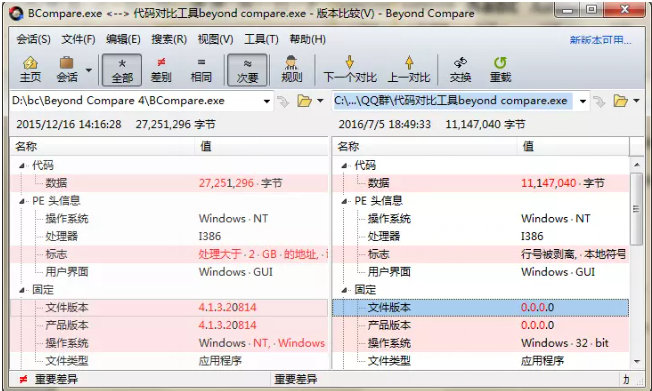Open the 编辑(E) menu
The width and height of the screenshot is (652, 391).
[123, 40]
